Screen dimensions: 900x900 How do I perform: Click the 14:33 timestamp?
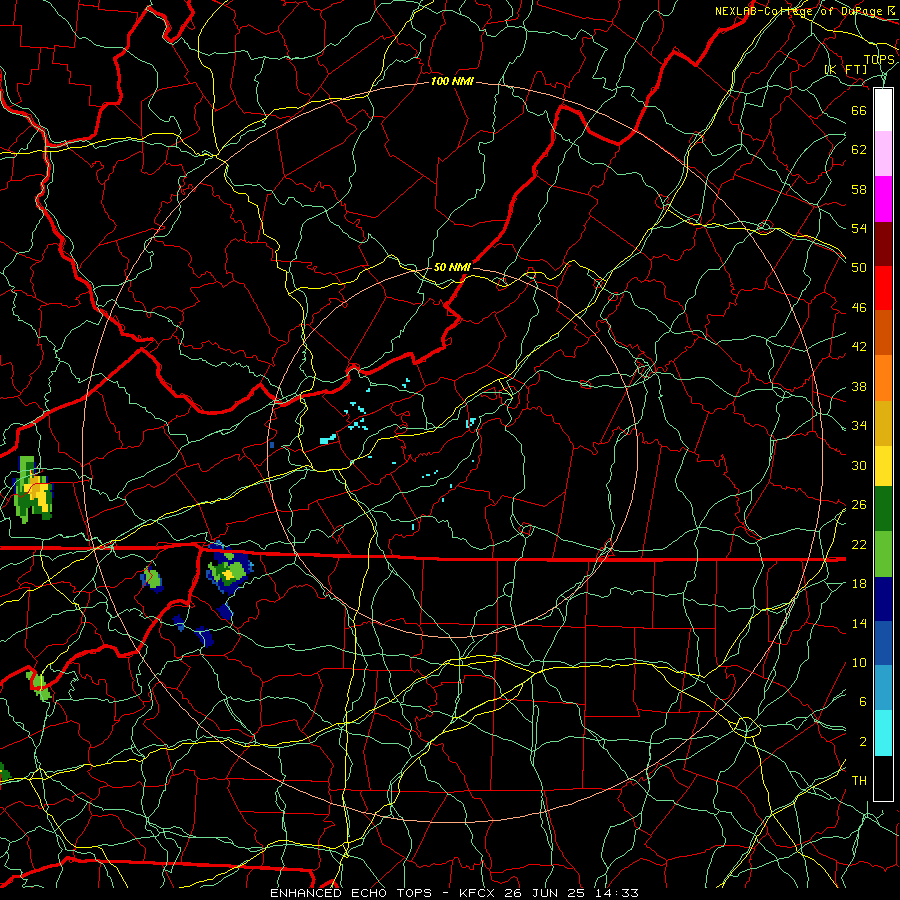click(x=616, y=893)
